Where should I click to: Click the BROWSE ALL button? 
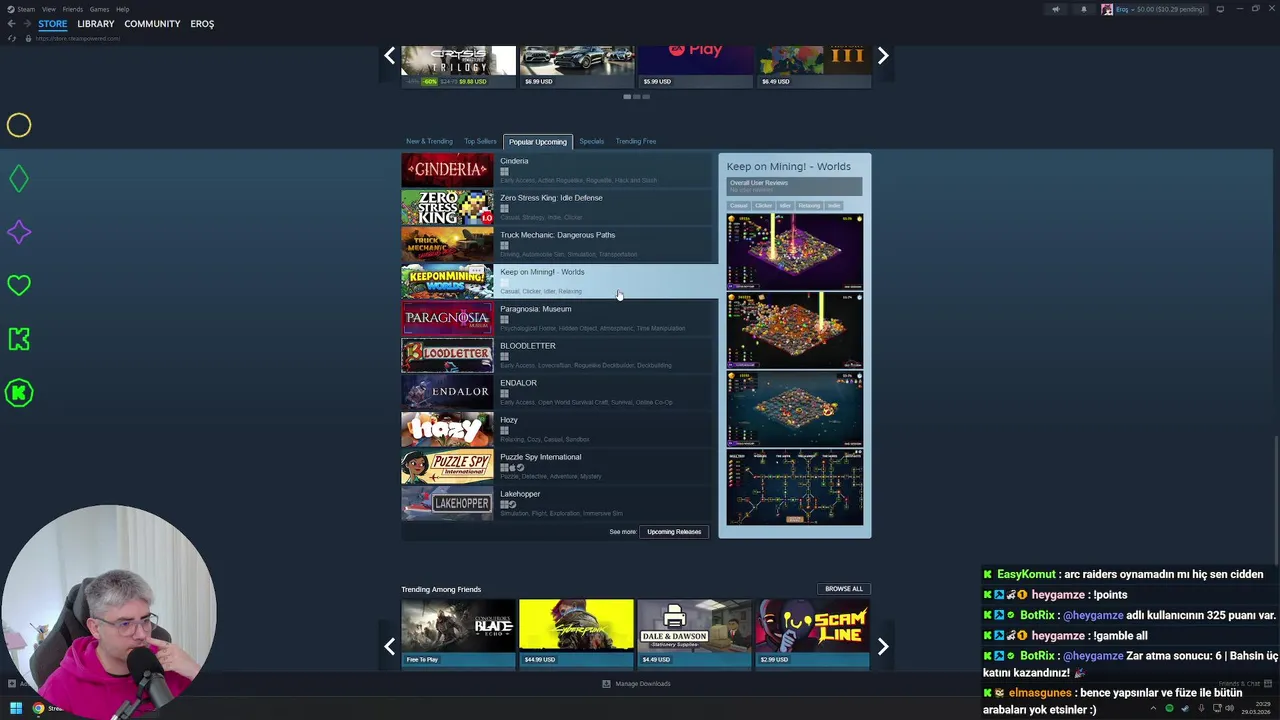pyautogui.click(x=844, y=589)
